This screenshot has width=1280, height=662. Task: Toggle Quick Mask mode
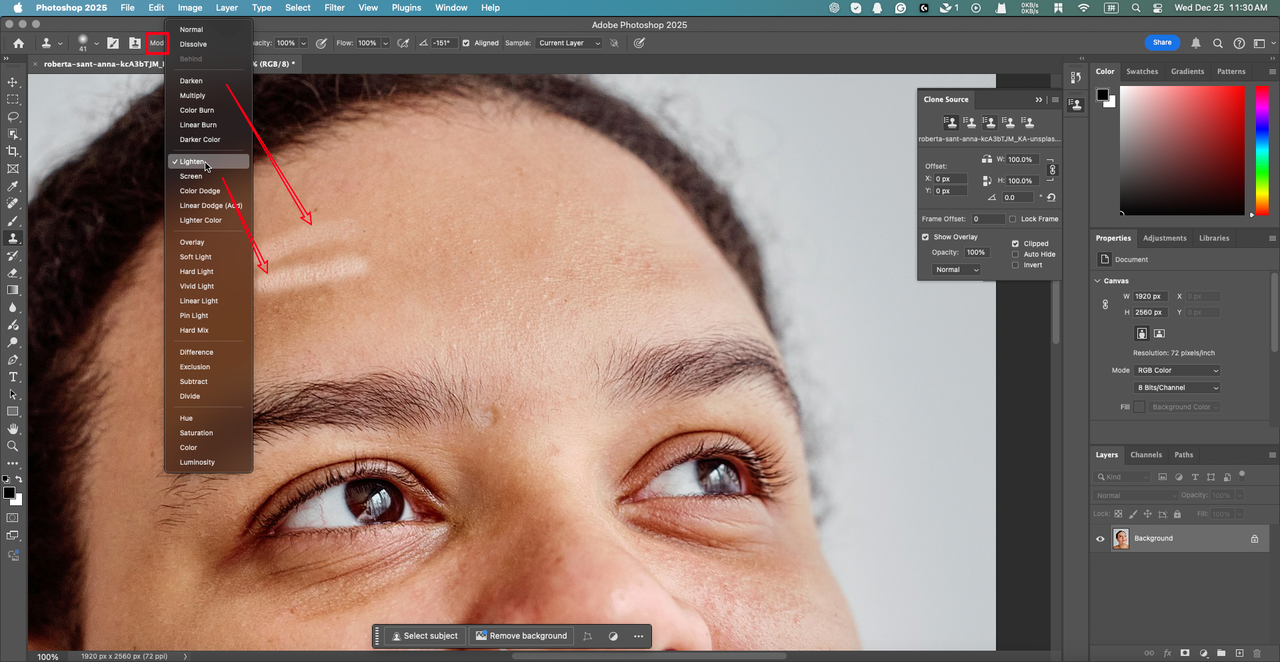point(13,518)
